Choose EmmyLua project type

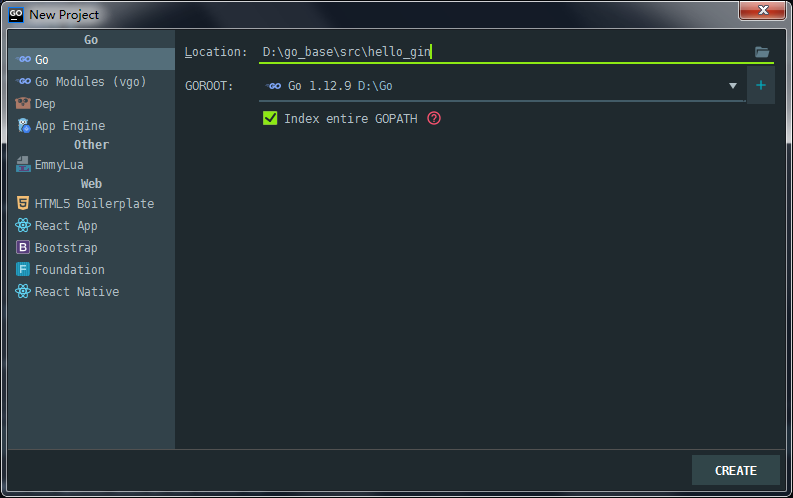[x=91, y=164]
